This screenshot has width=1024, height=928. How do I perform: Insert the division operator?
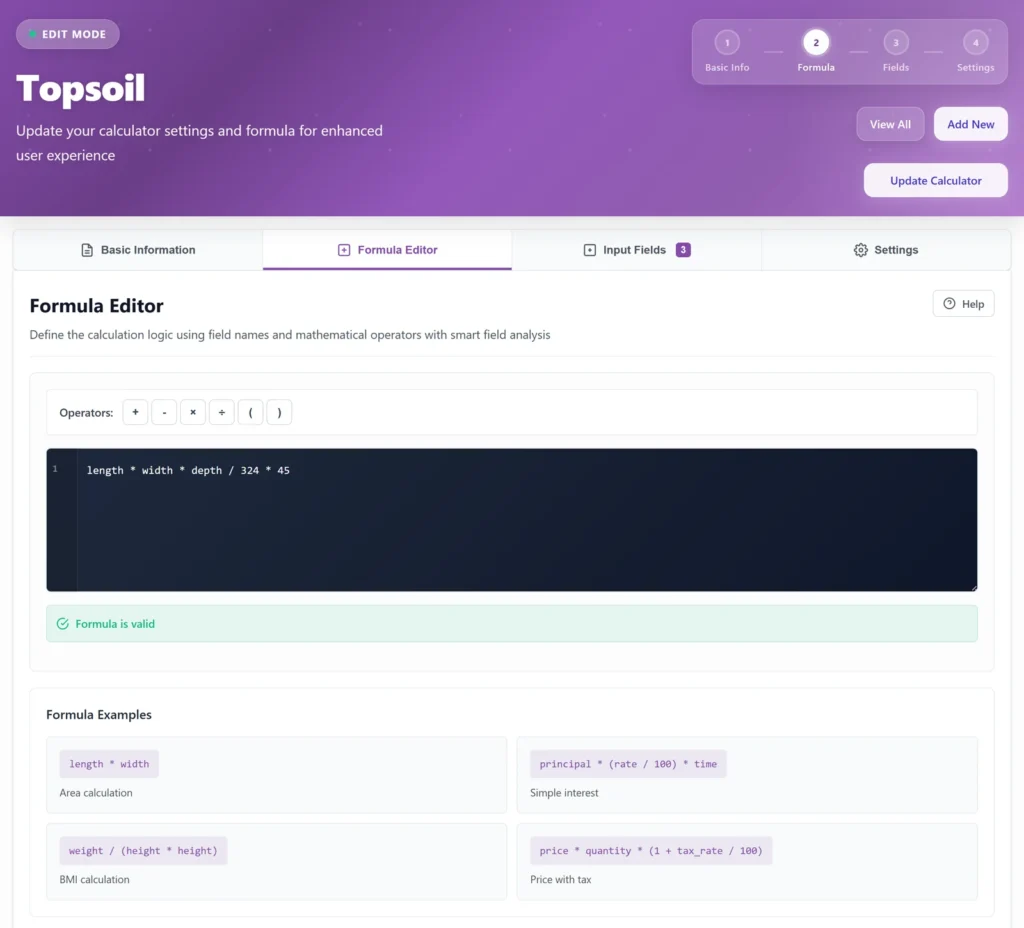point(221,412)
